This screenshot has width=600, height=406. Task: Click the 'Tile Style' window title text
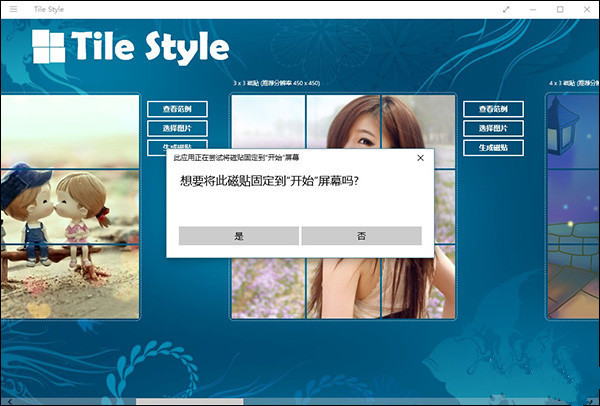tap(49, 9)
